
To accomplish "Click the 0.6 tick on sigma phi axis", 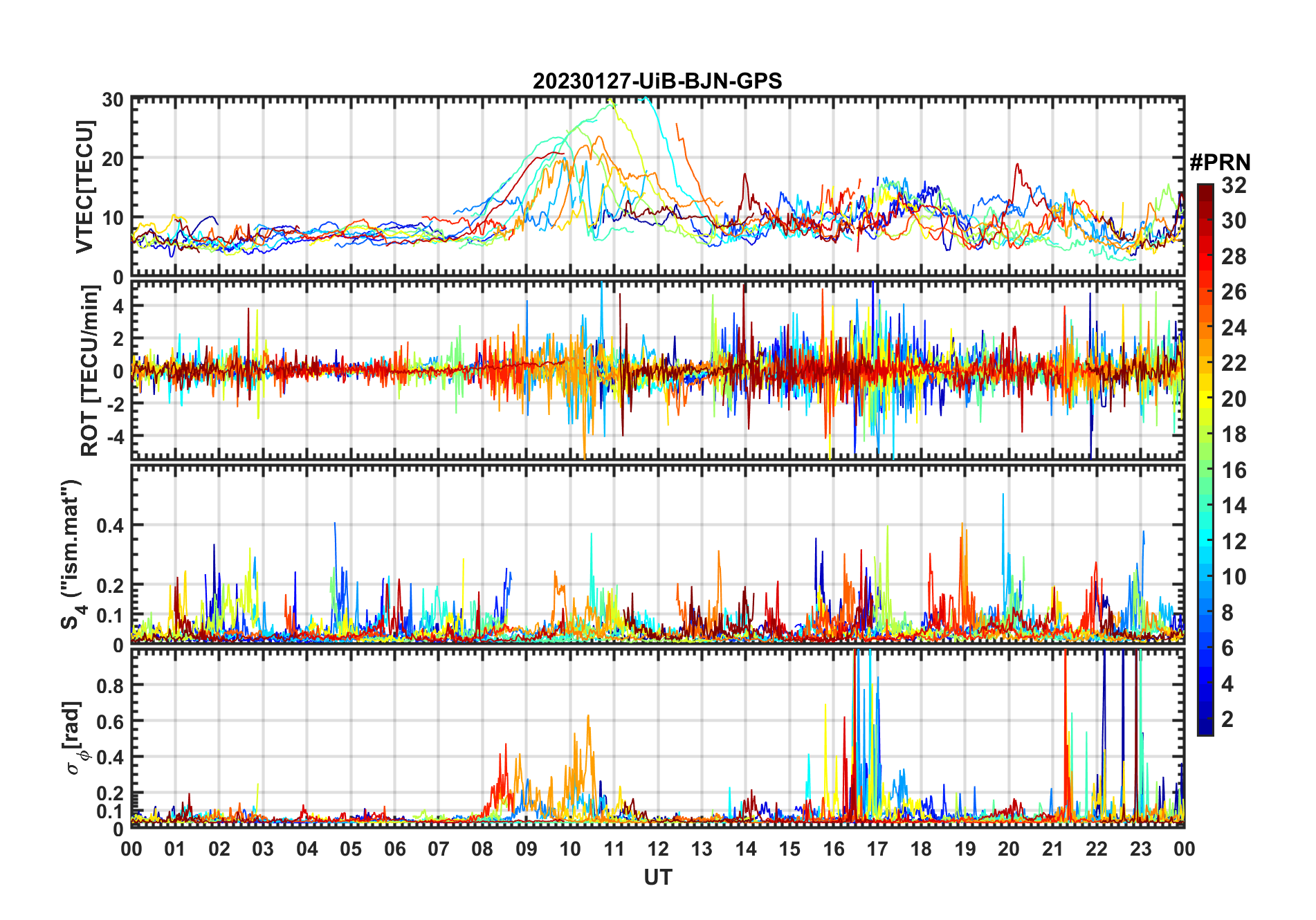I will [x=111, y=721].
